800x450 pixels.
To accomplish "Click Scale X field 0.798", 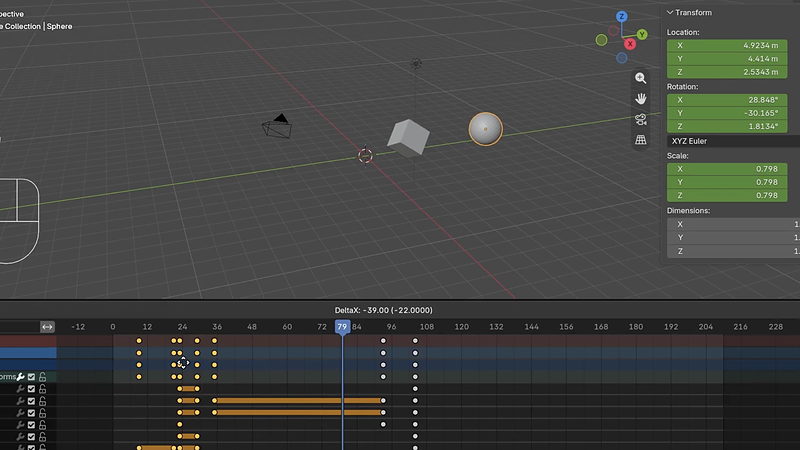I will [x=727, y=169].
